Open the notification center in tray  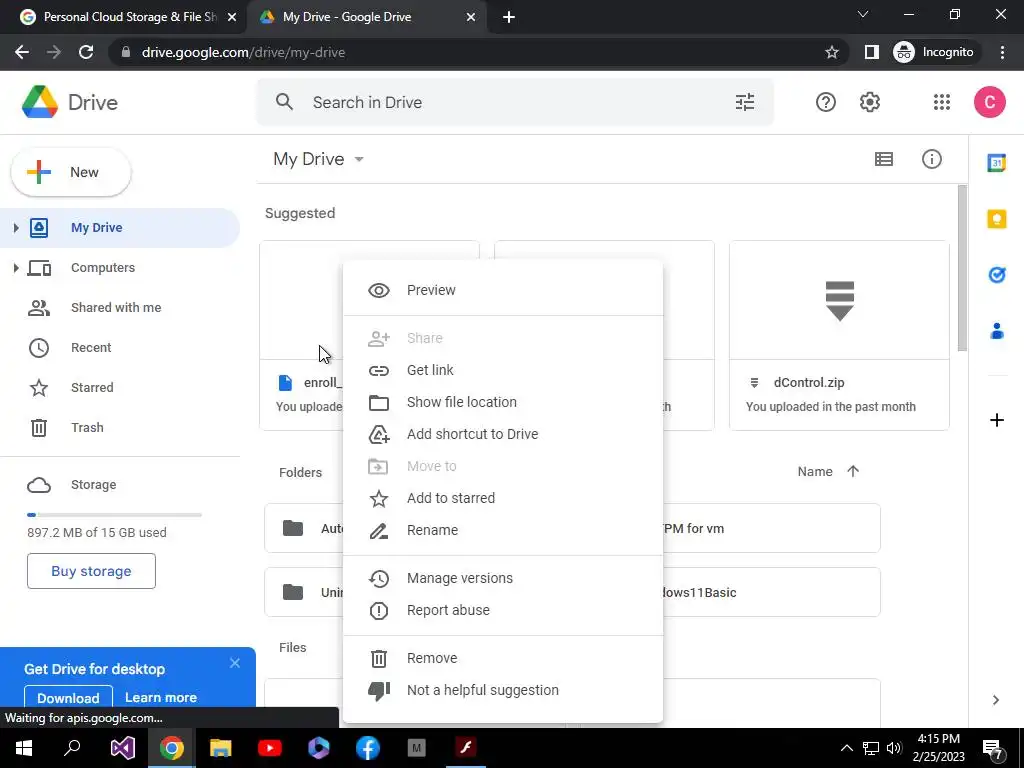[992, 748]
